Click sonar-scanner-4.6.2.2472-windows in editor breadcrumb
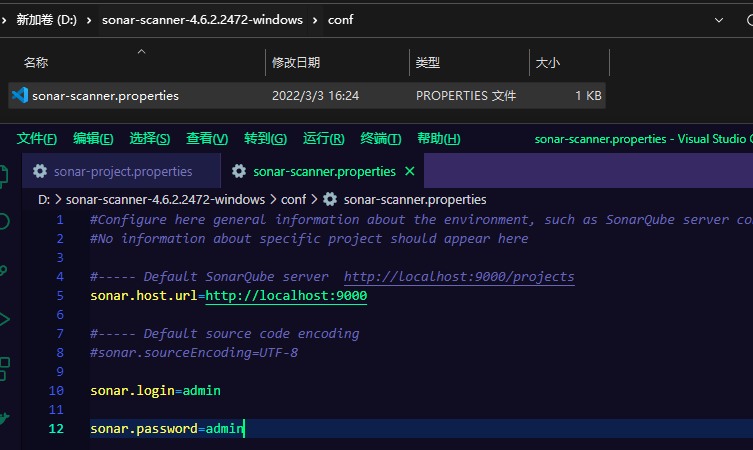Screen dimensions: 753x450 [165, 199]
